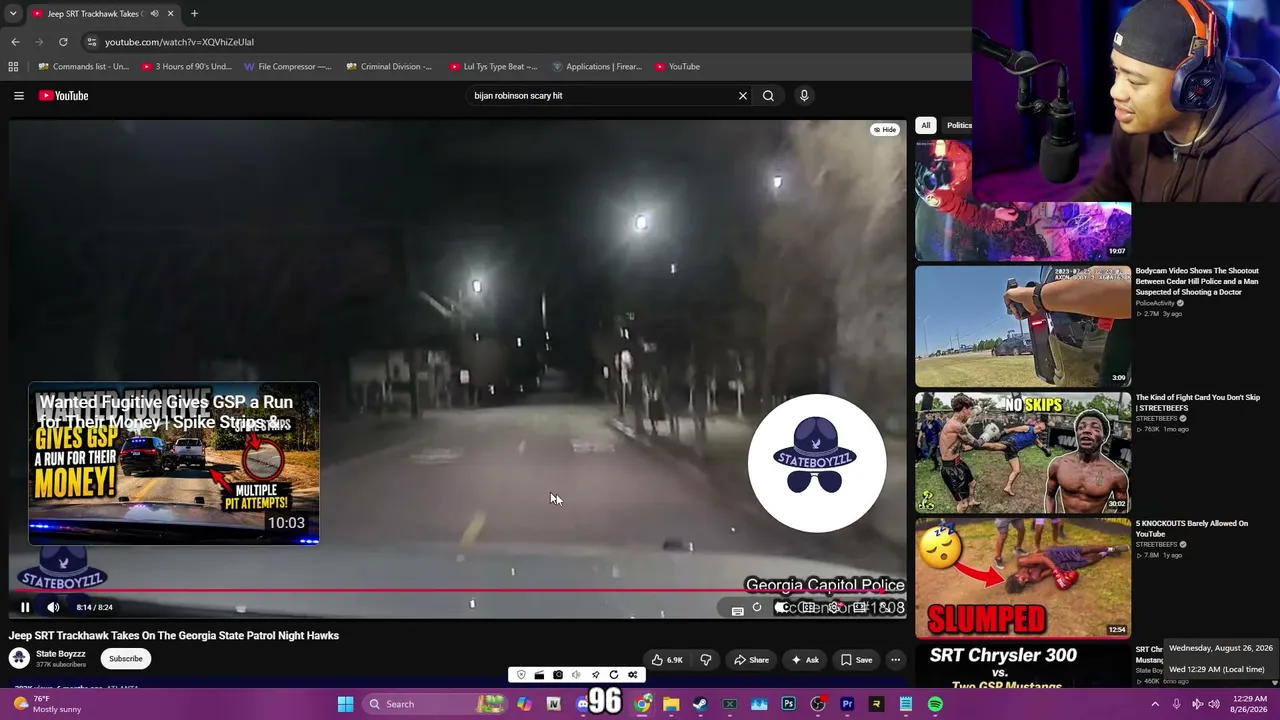Click the camera icon in floating toolbar
The width and height of the screenshot is (1280, 720).
[x=558, y=675]
